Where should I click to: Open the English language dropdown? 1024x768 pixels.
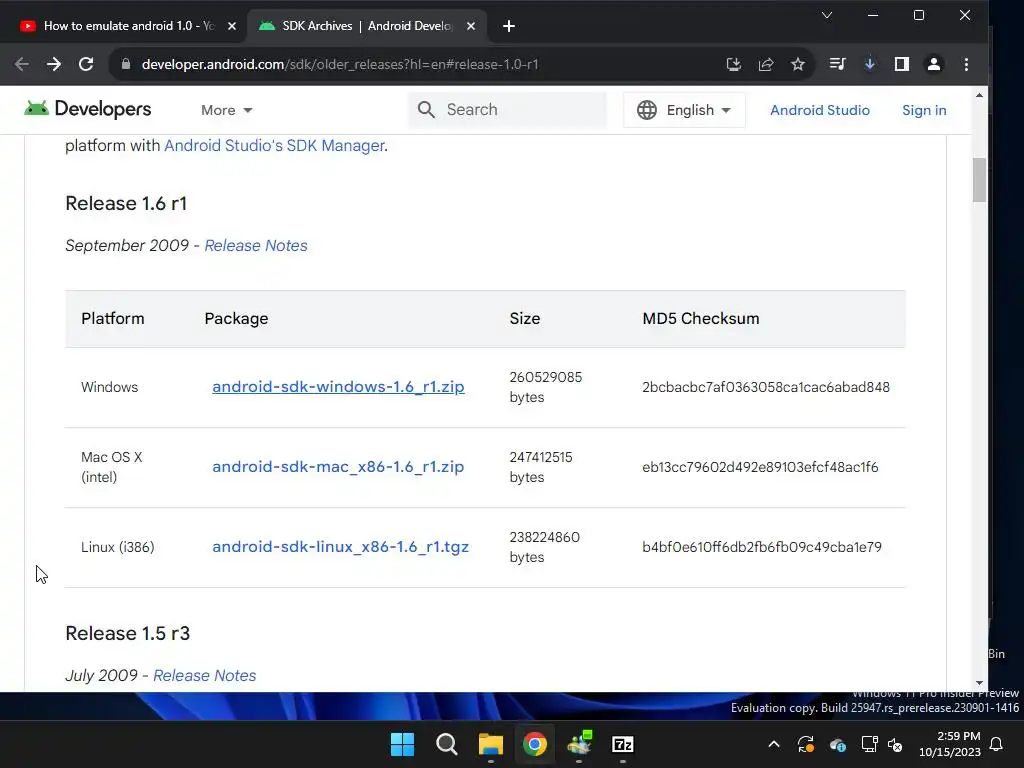[x=684, y=110]
